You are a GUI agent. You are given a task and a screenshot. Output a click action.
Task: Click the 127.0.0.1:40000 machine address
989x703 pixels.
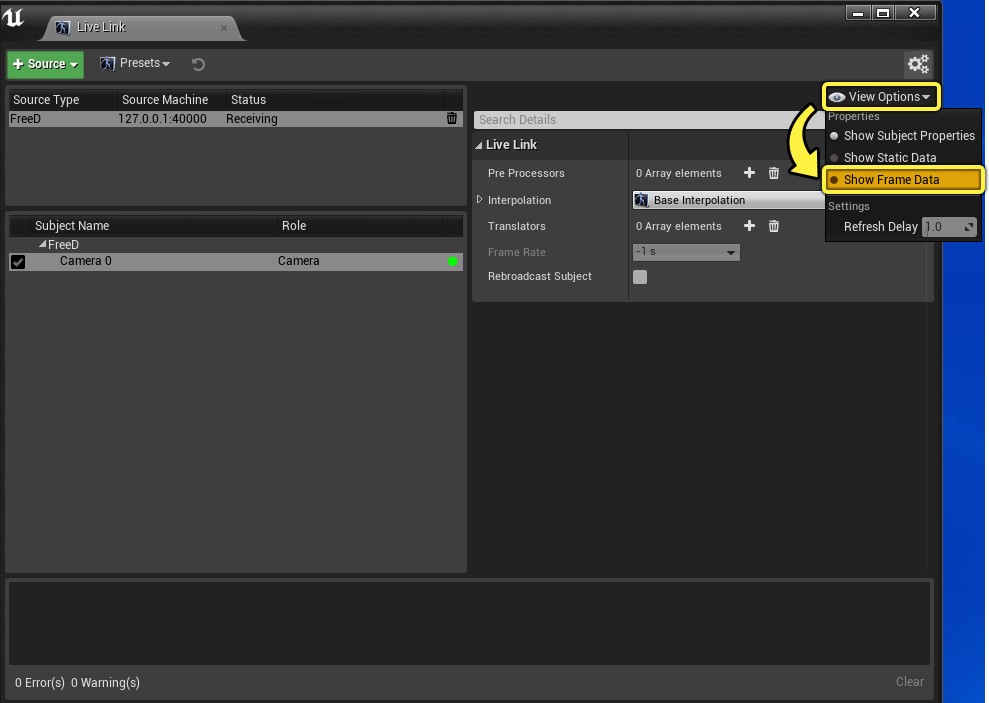click(162, 119)
